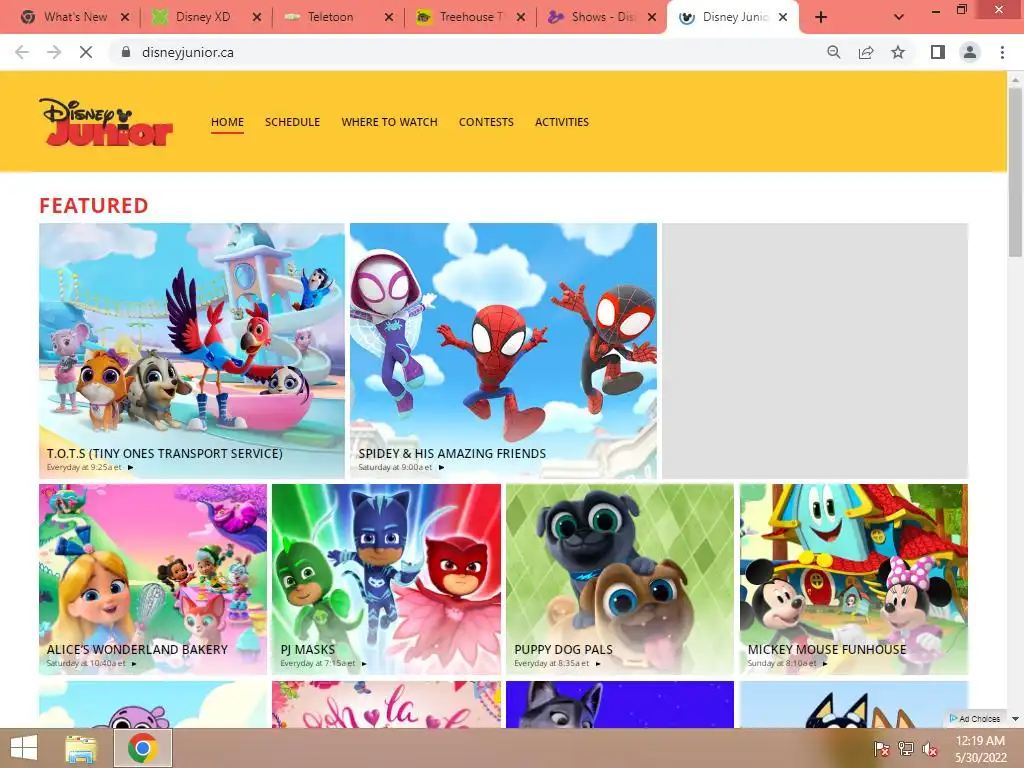Open network status tray icon

[x=906, y=749]
